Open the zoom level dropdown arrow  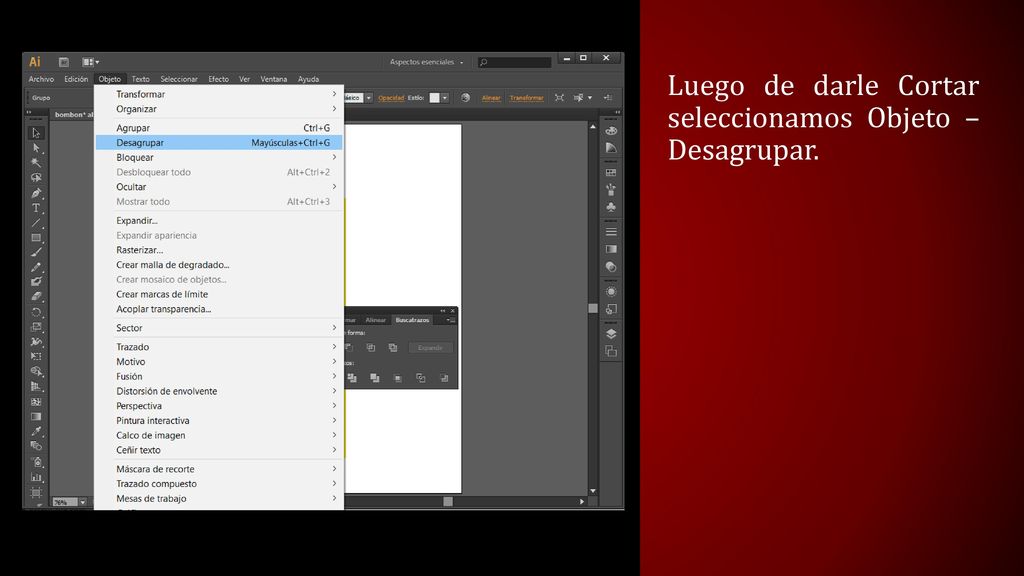82,502
